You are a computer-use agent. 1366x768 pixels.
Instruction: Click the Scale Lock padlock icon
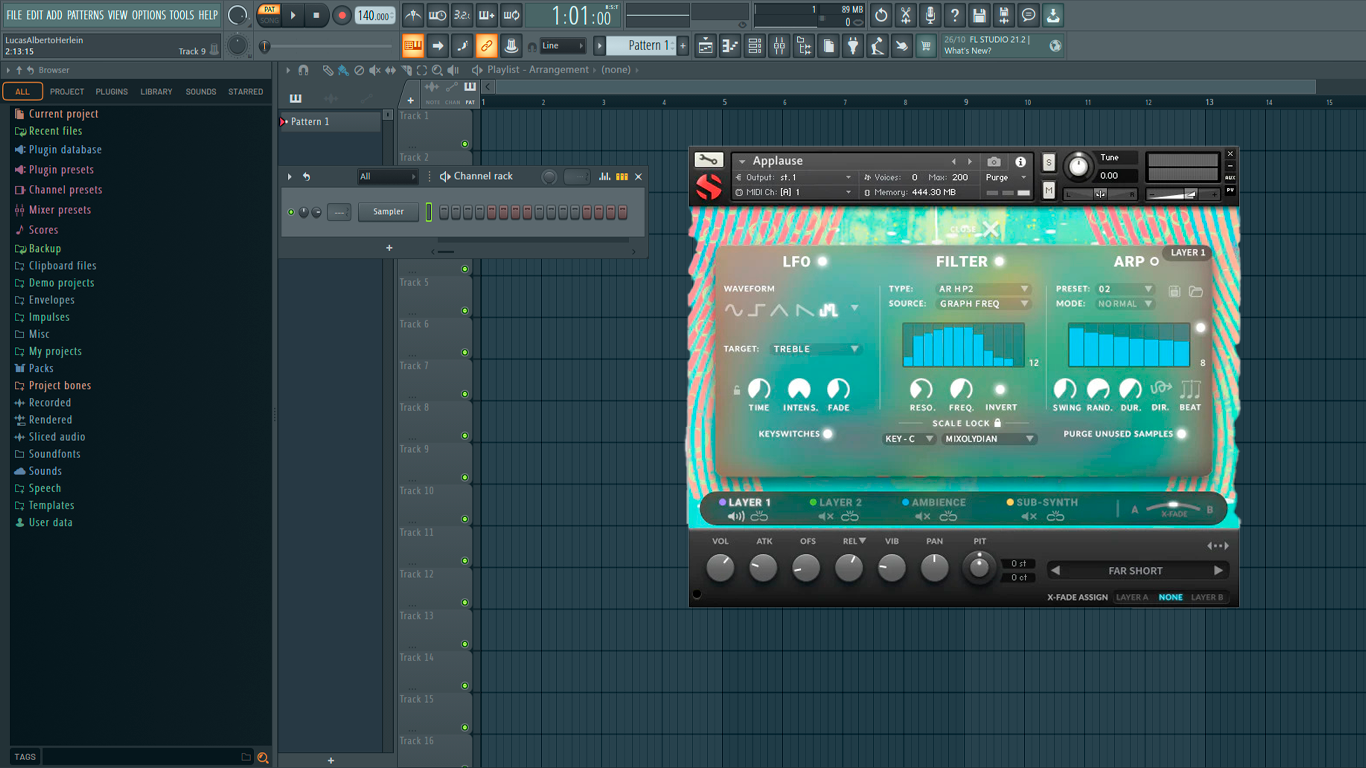(x=997, y=423)
